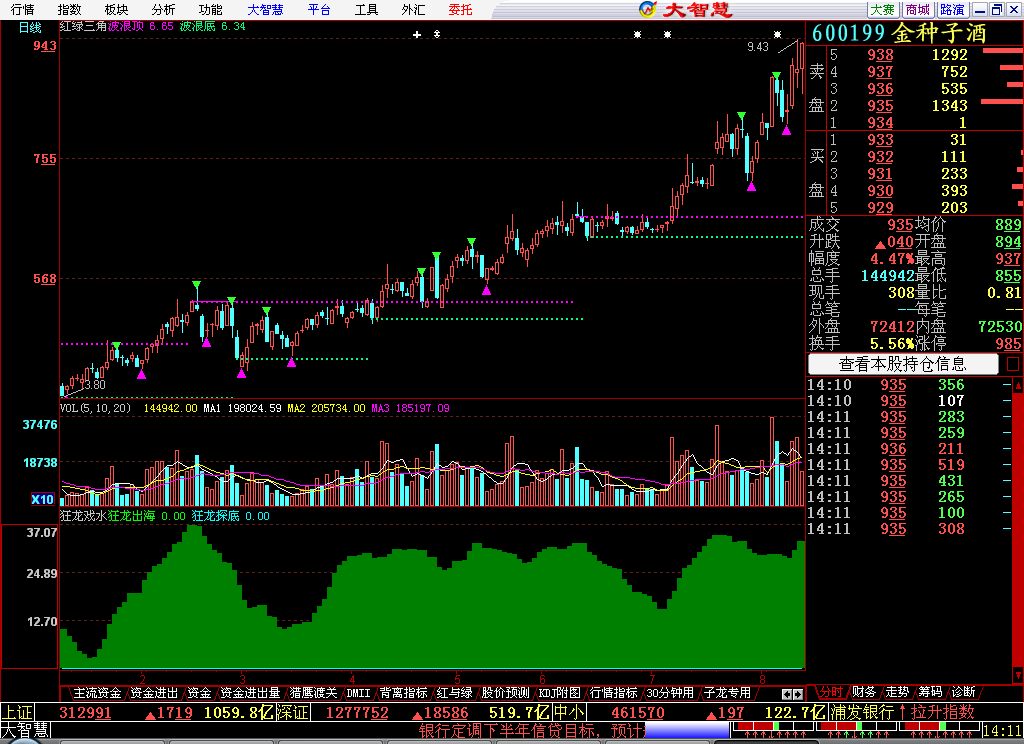Viewport: 1024px width, 744px height.
Task: Click the 查看本股持仓信息 button
Action: coord(903,364)
